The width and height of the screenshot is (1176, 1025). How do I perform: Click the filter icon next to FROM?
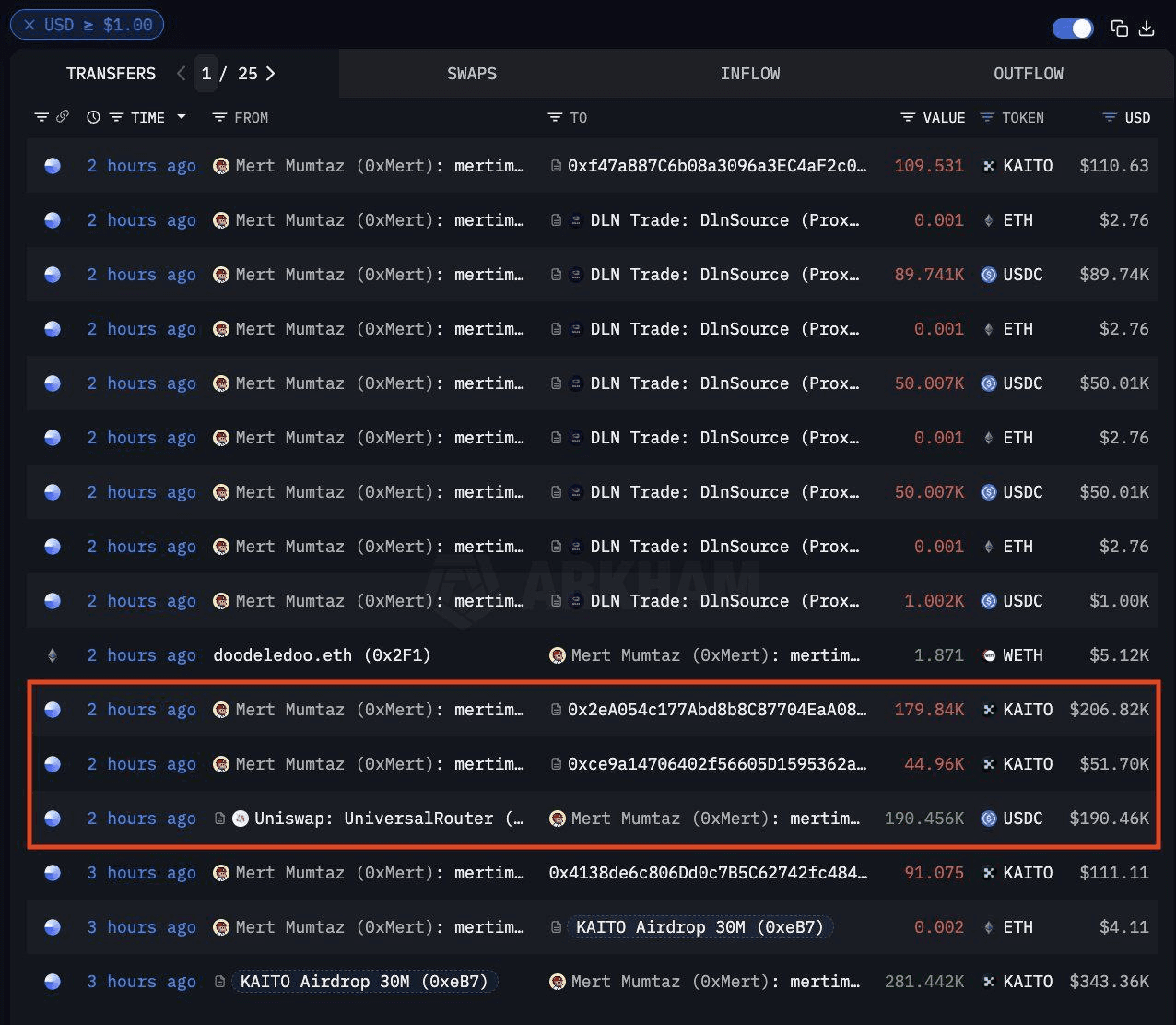219,117
